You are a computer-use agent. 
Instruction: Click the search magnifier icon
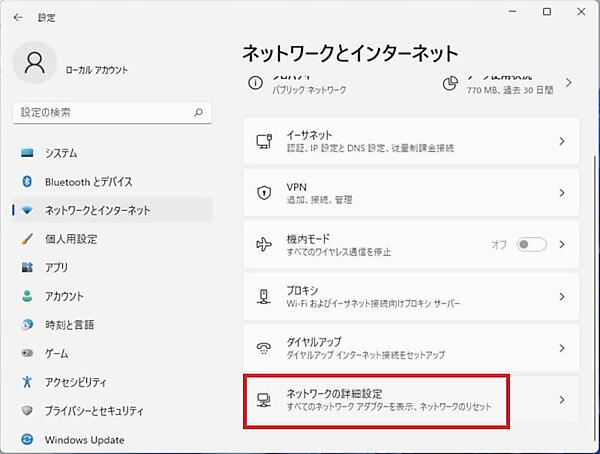point(198,112)
